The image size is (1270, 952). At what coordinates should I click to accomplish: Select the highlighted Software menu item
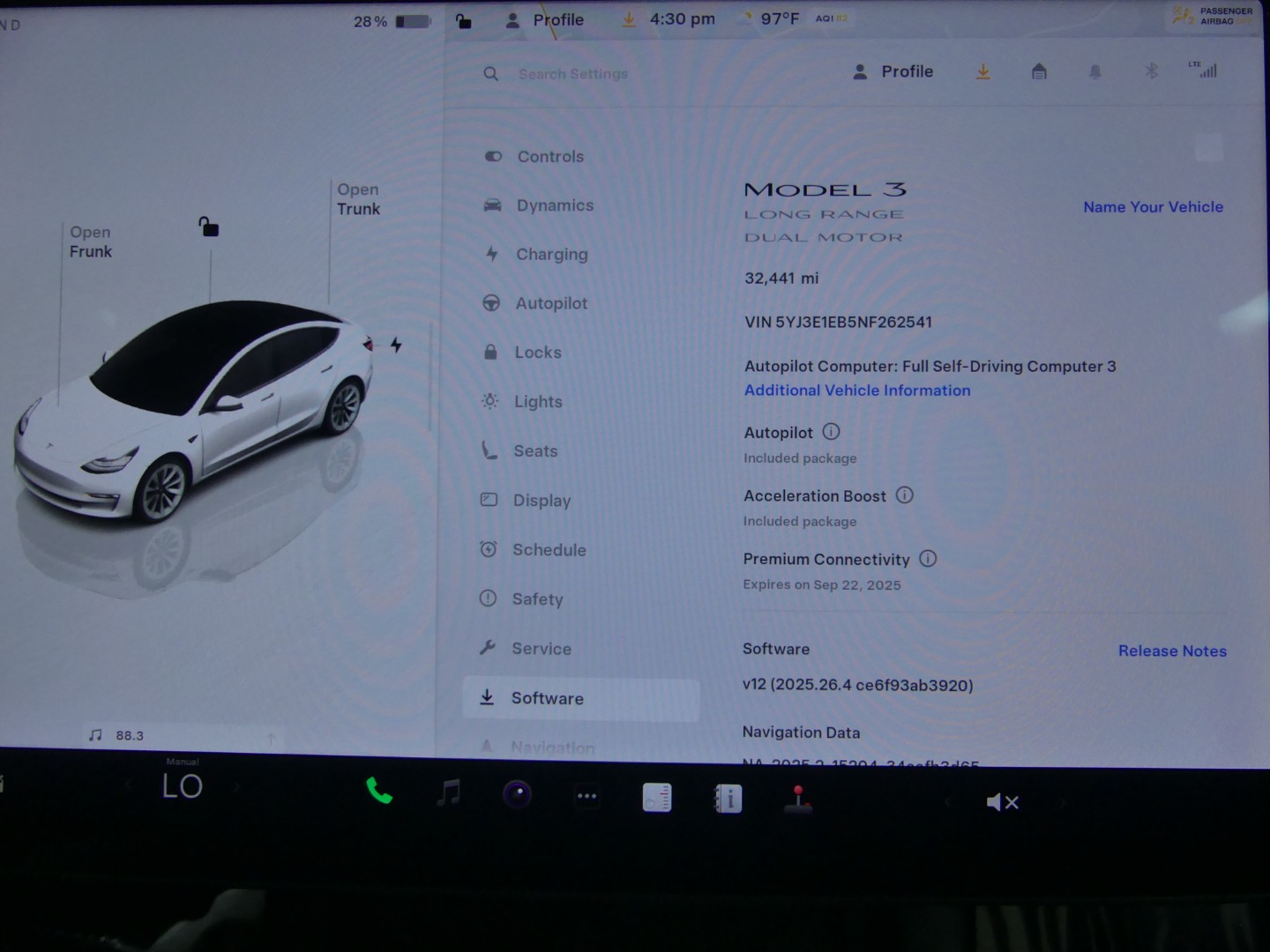580,698
